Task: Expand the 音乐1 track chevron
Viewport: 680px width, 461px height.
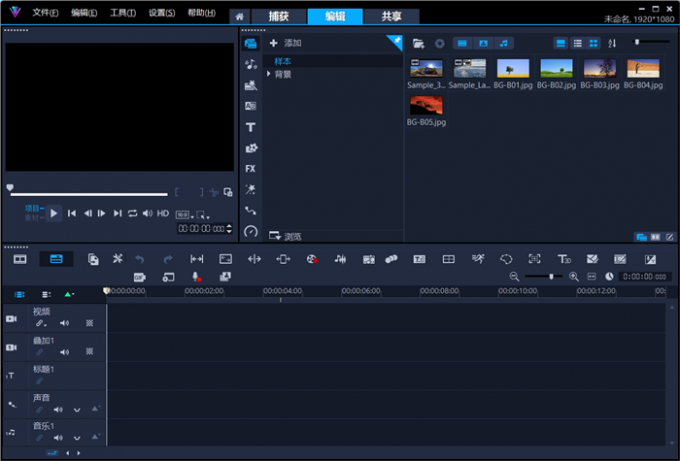Action: [x=77, y=438]
